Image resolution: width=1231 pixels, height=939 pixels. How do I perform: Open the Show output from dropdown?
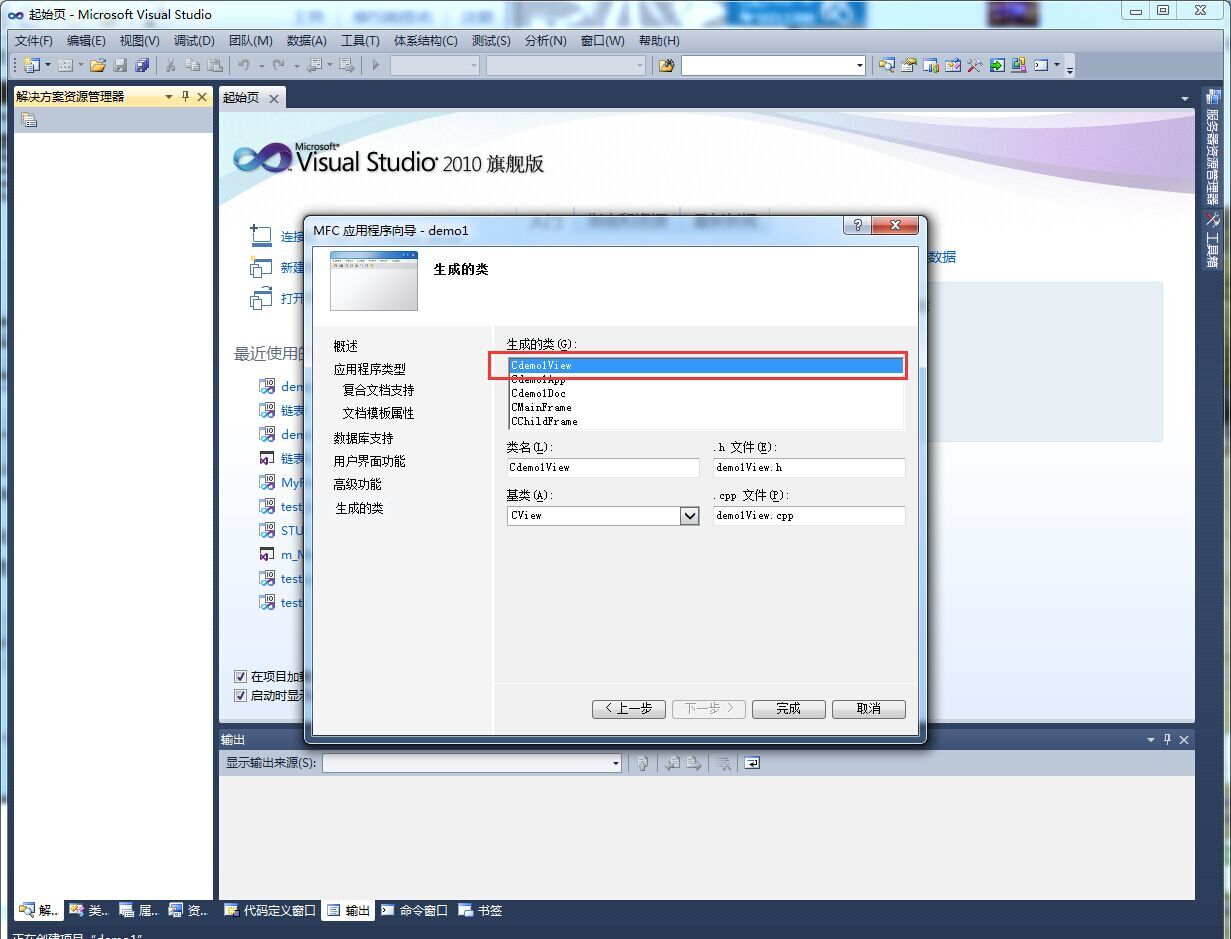coord(616,763)
